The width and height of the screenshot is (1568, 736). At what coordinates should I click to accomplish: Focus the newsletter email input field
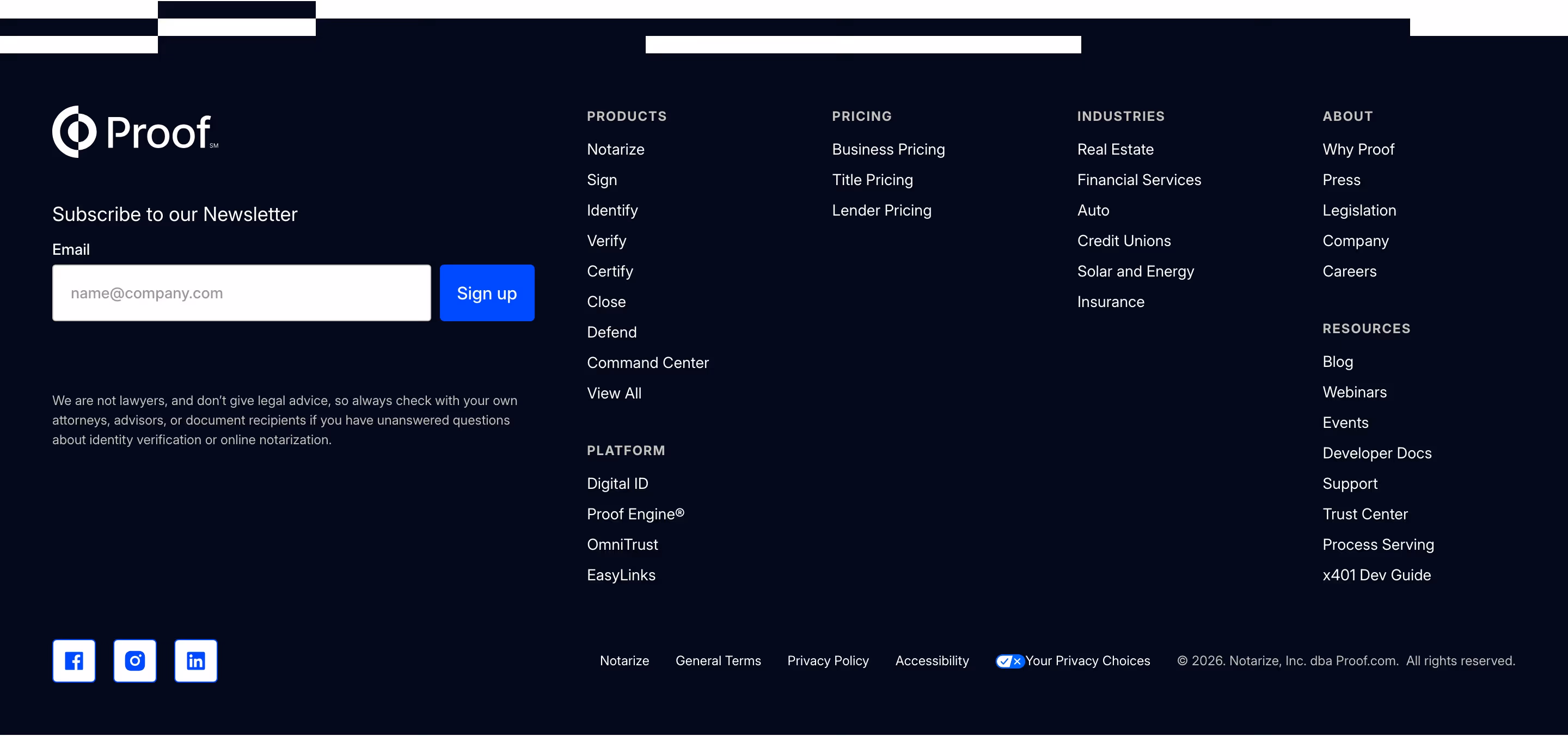[242, 293]
